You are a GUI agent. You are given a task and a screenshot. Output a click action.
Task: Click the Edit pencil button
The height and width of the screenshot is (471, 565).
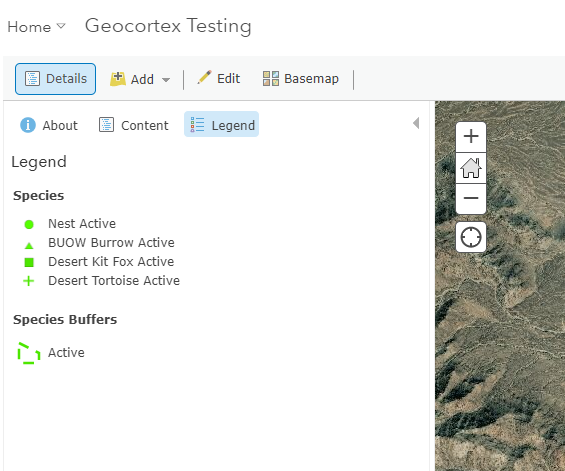click(219, 78)
